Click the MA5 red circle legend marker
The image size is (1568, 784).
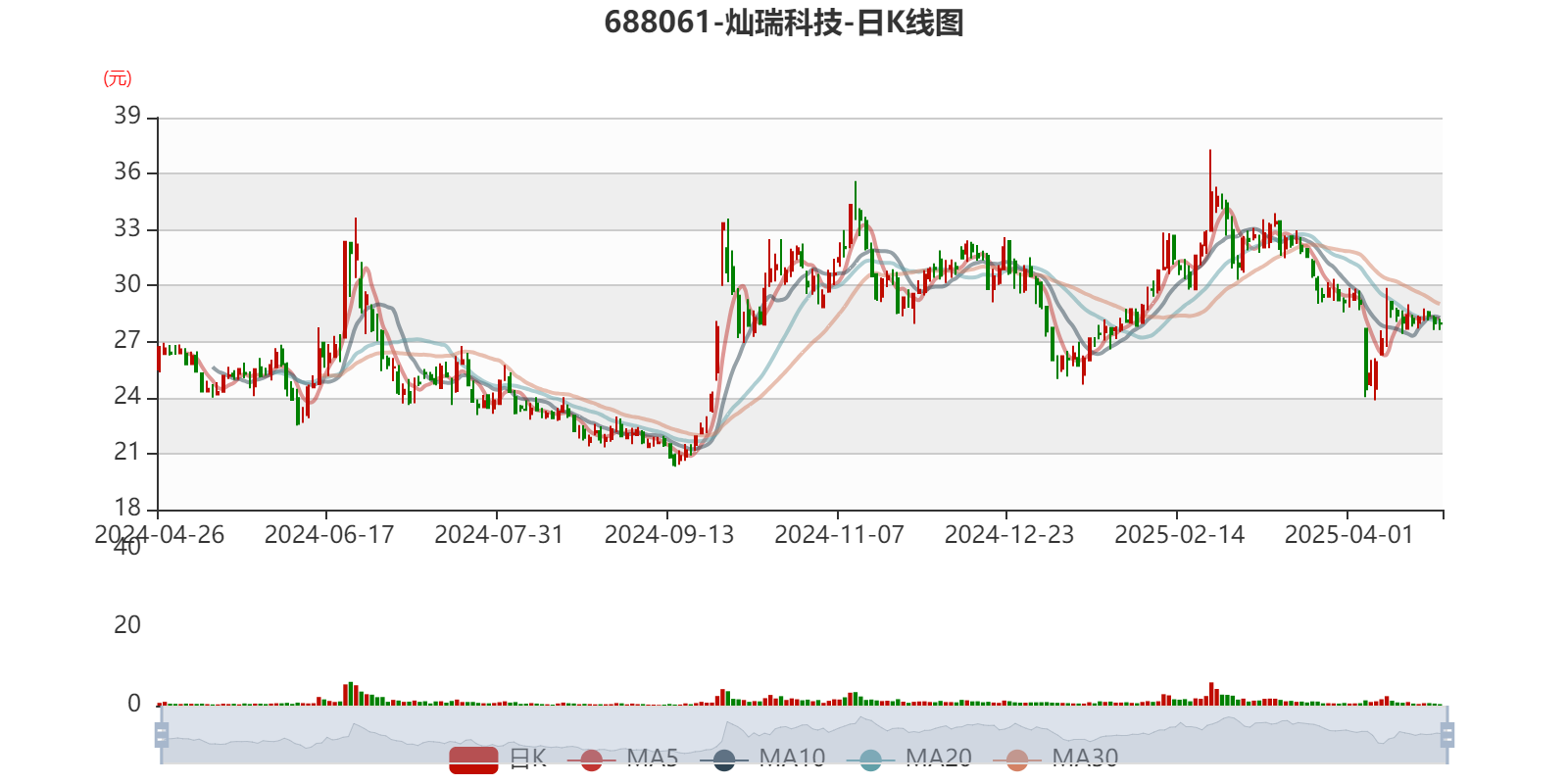(591, 759)
